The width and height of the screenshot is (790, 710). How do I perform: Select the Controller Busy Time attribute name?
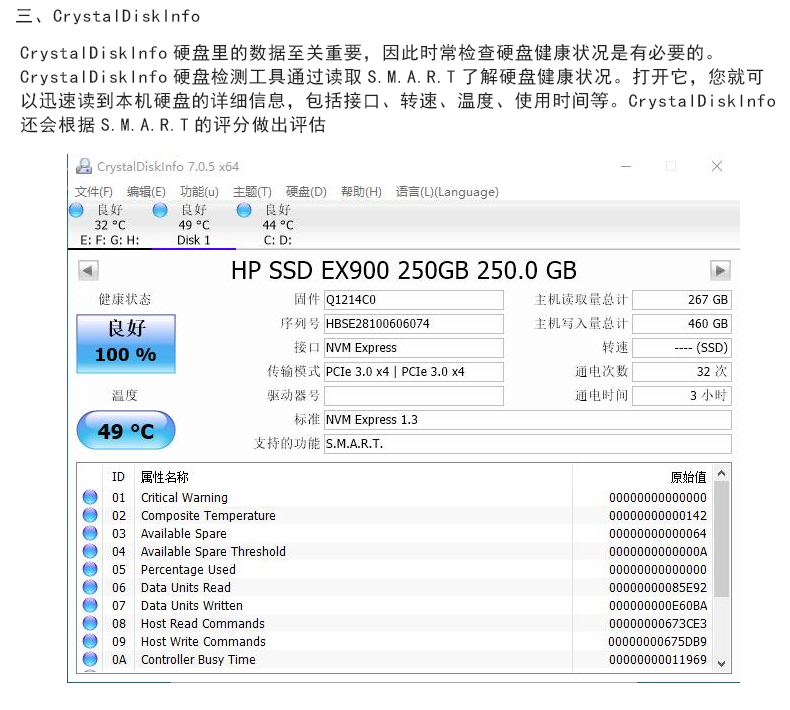coord(198,660)
